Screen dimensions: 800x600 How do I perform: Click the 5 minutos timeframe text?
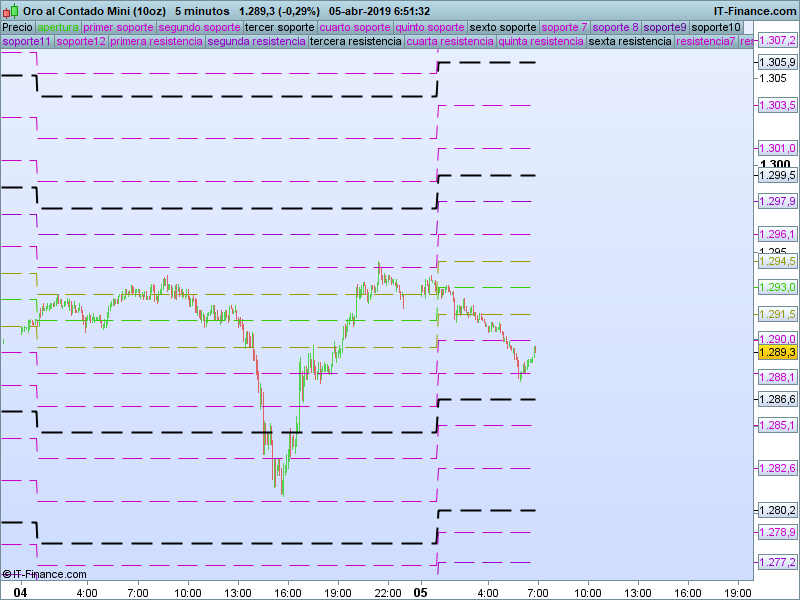[x=202, y=11]
